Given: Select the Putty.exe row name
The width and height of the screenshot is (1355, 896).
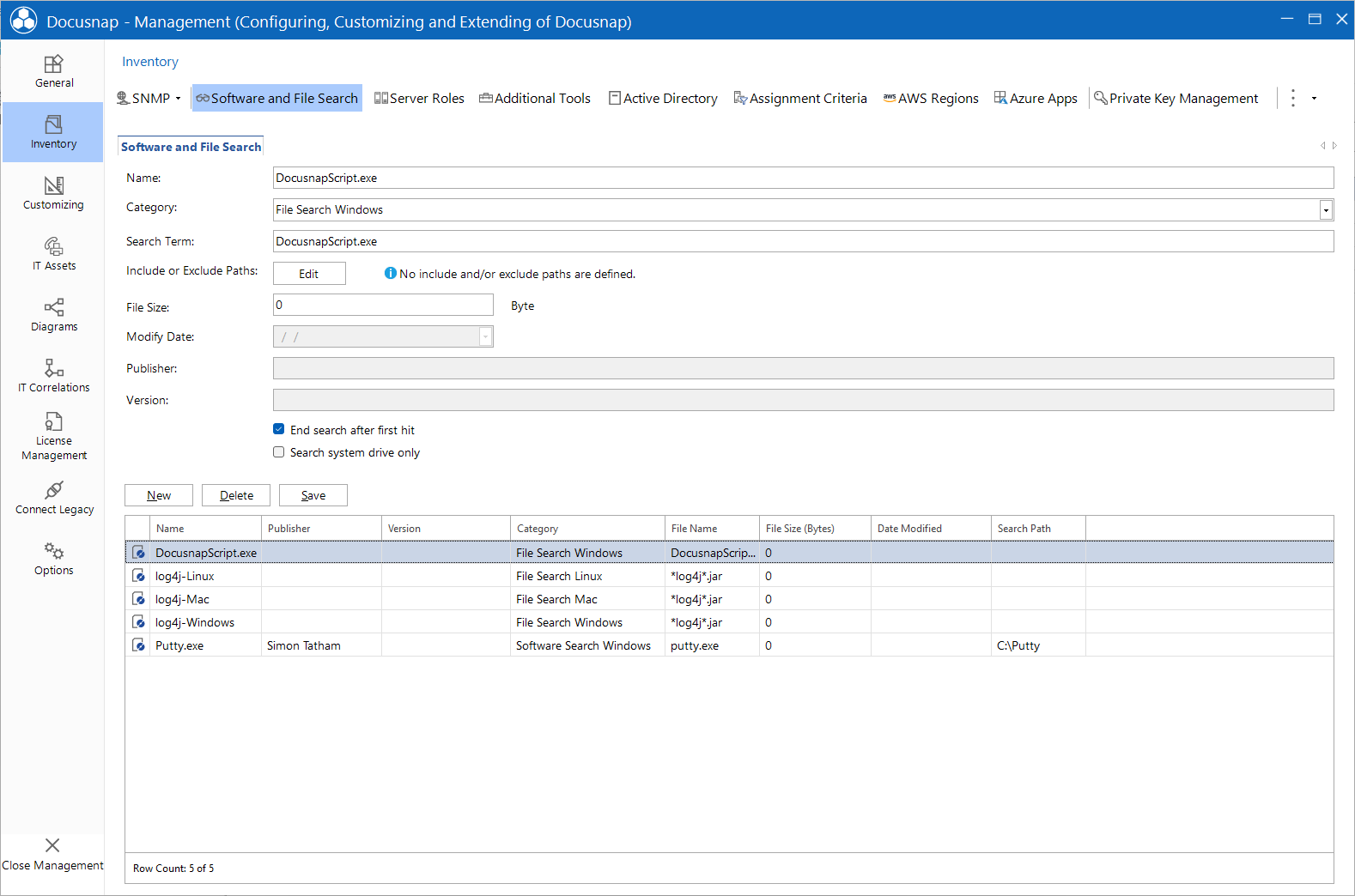Looking at the screenshot, I should [x=179, y=645].
